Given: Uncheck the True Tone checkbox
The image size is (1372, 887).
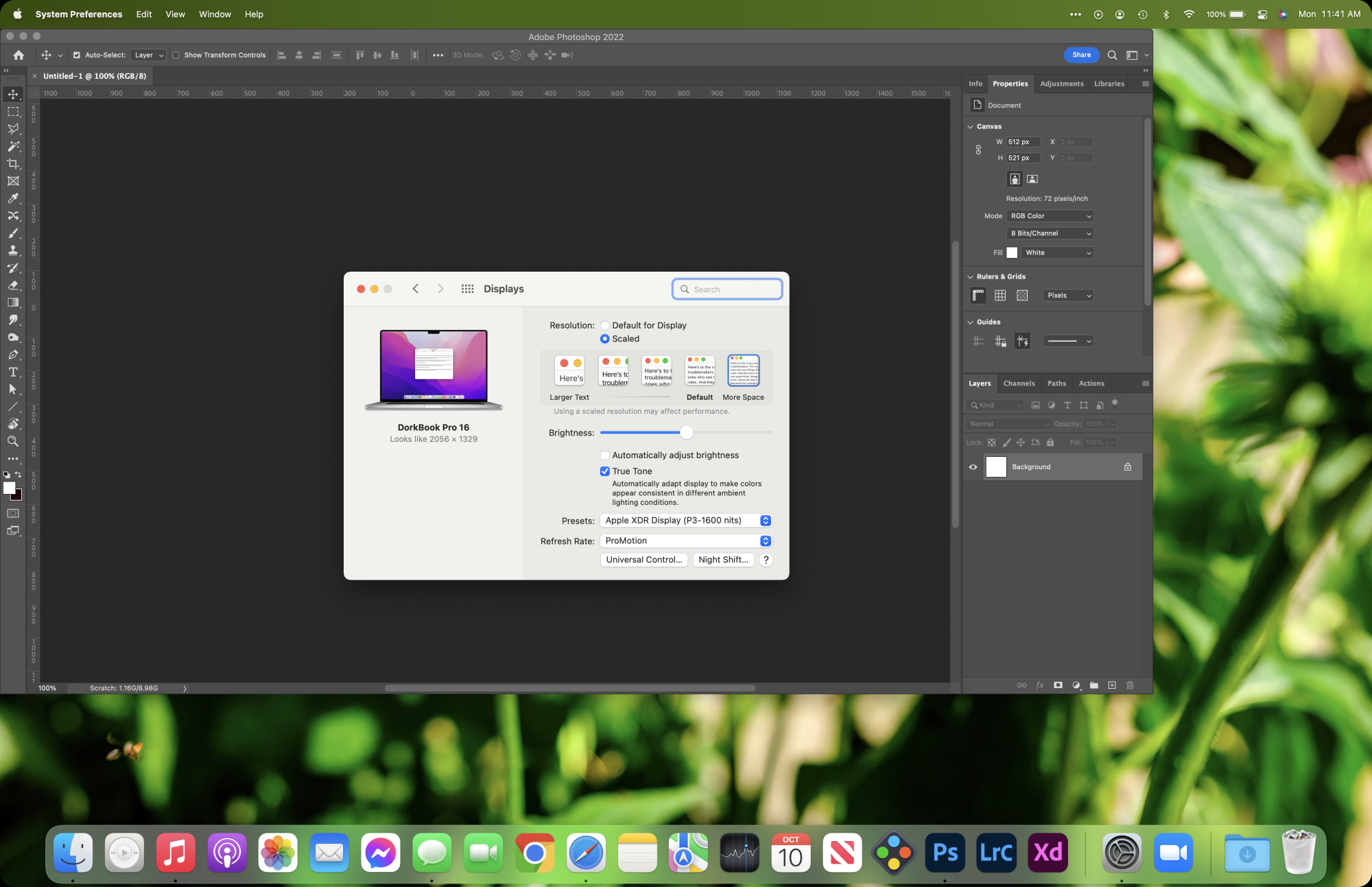Looking at the screenshot, I should 604,471.
